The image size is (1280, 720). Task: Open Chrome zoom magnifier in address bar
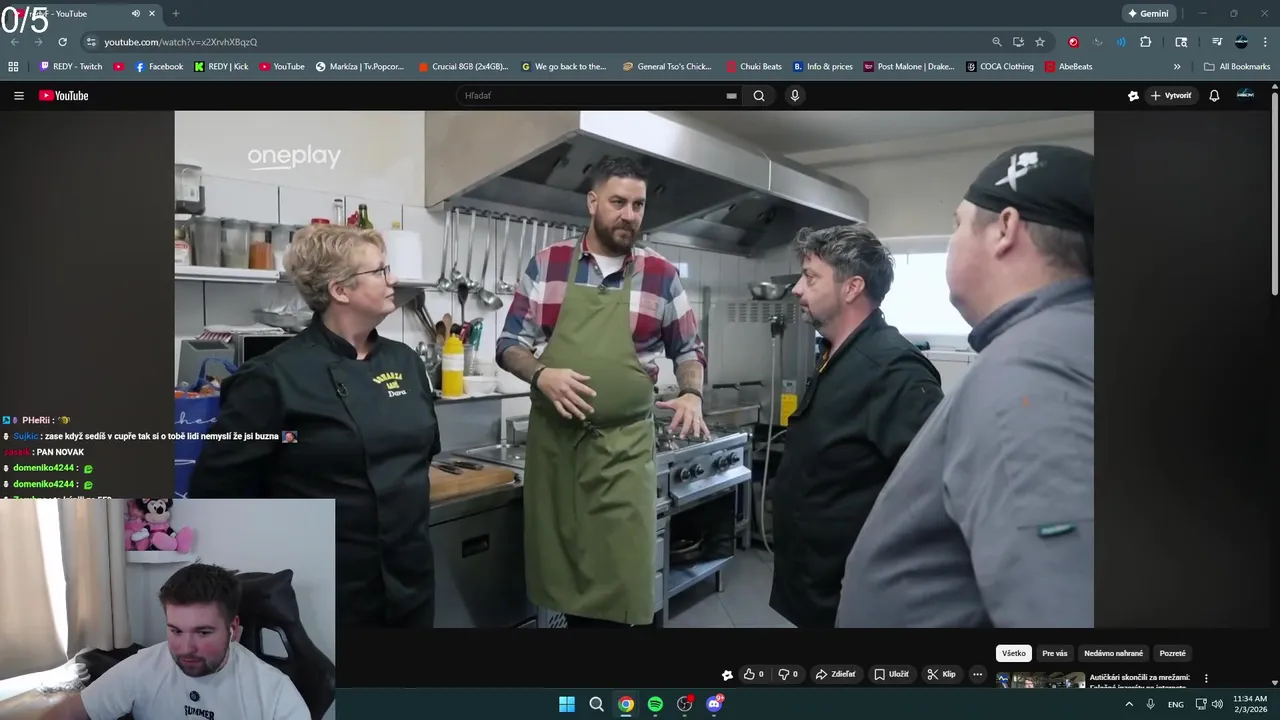tap(996, 42)
